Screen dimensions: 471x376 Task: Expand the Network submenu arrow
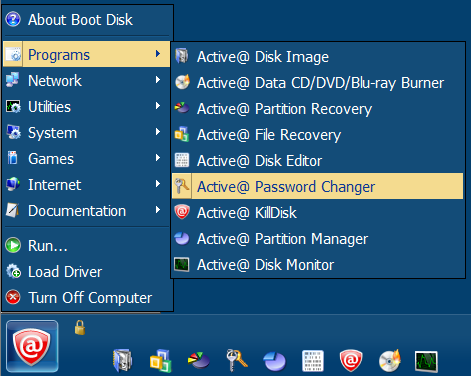pyautogui.click(x=158, y=80)
